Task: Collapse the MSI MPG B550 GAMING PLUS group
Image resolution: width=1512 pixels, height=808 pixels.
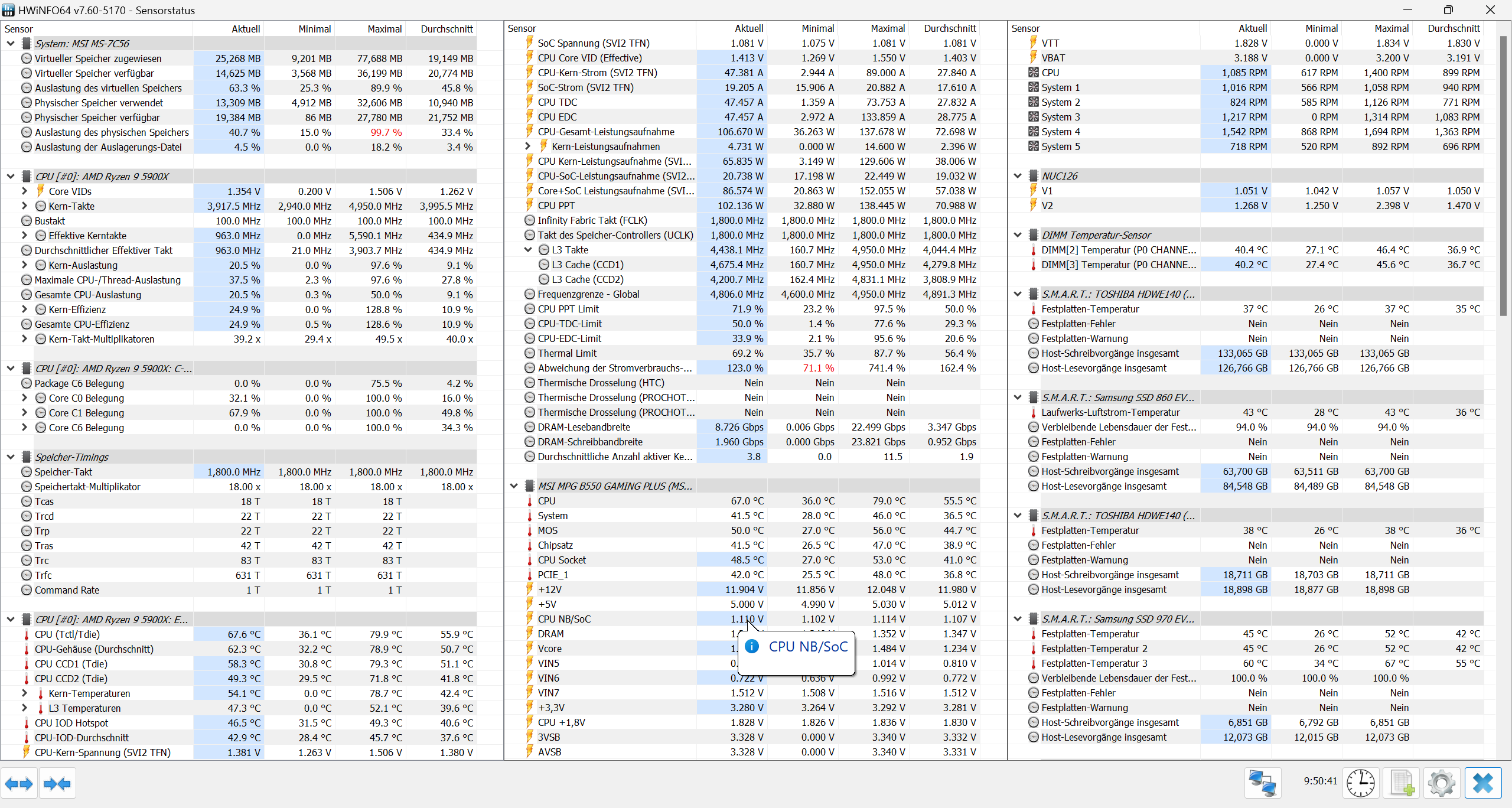Action: pos(514,486)
